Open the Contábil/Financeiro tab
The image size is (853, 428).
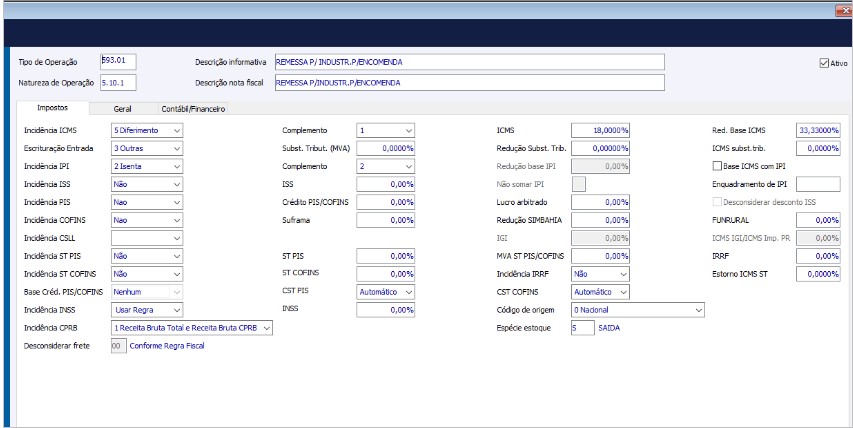[194, 108]
